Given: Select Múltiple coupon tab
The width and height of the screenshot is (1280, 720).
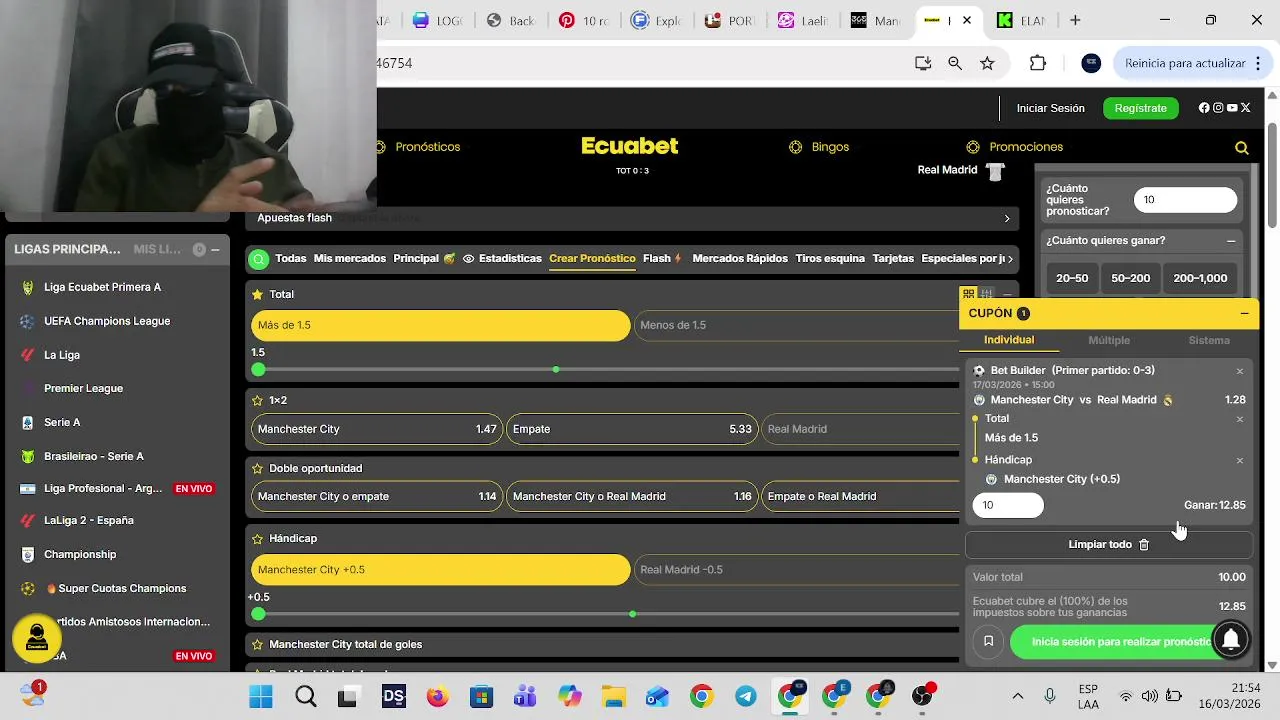Looking at the screenshot, I should (1109, 341).
